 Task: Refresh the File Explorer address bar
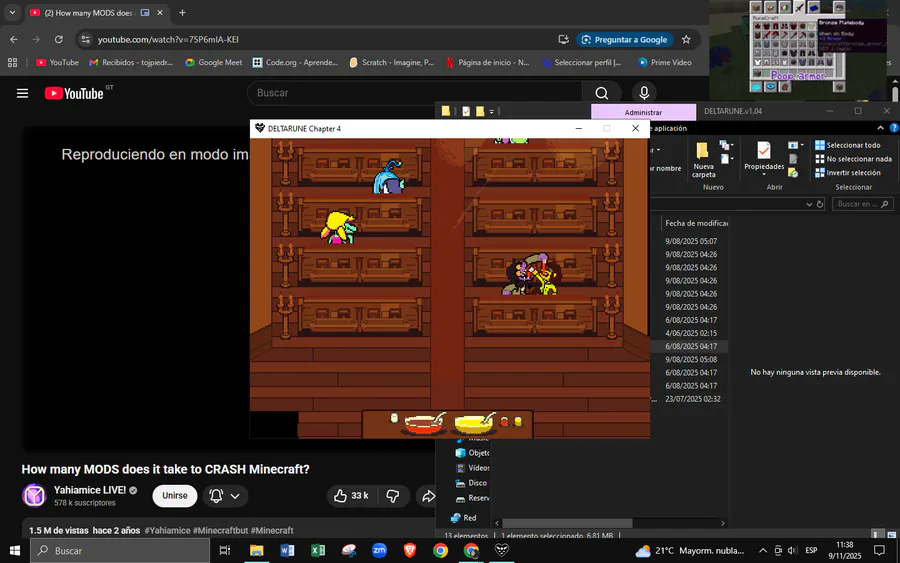coord(820,204)
